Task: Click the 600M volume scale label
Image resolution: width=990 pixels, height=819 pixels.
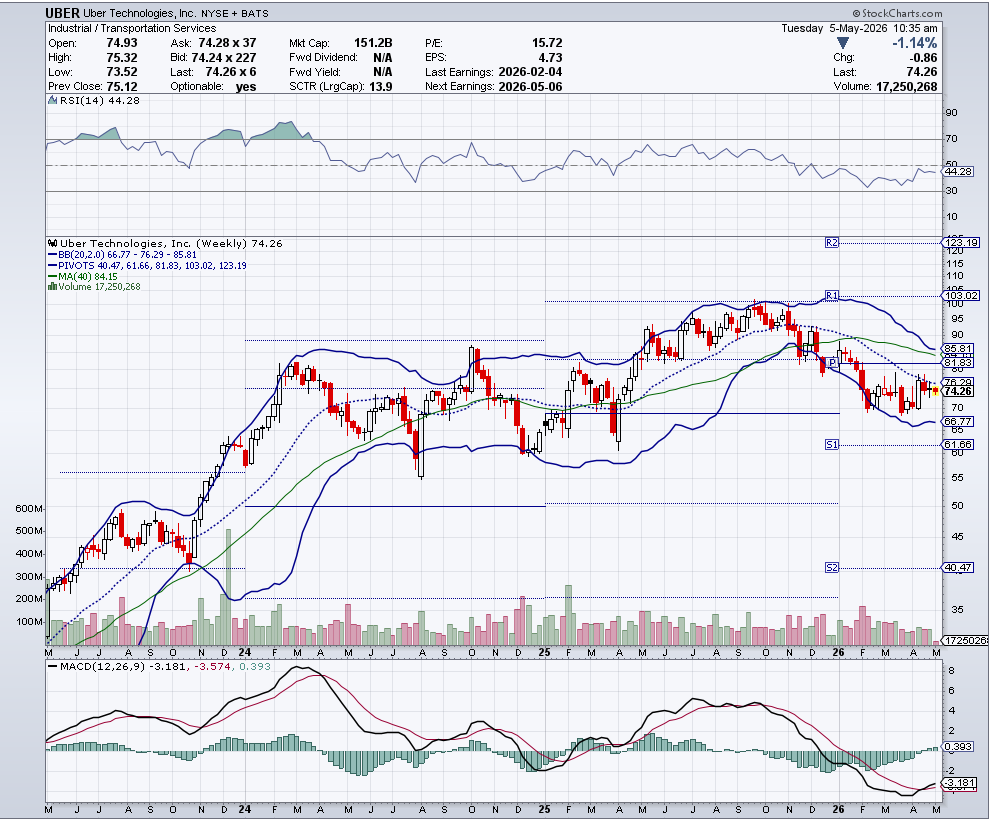Action: coord(29,509)
